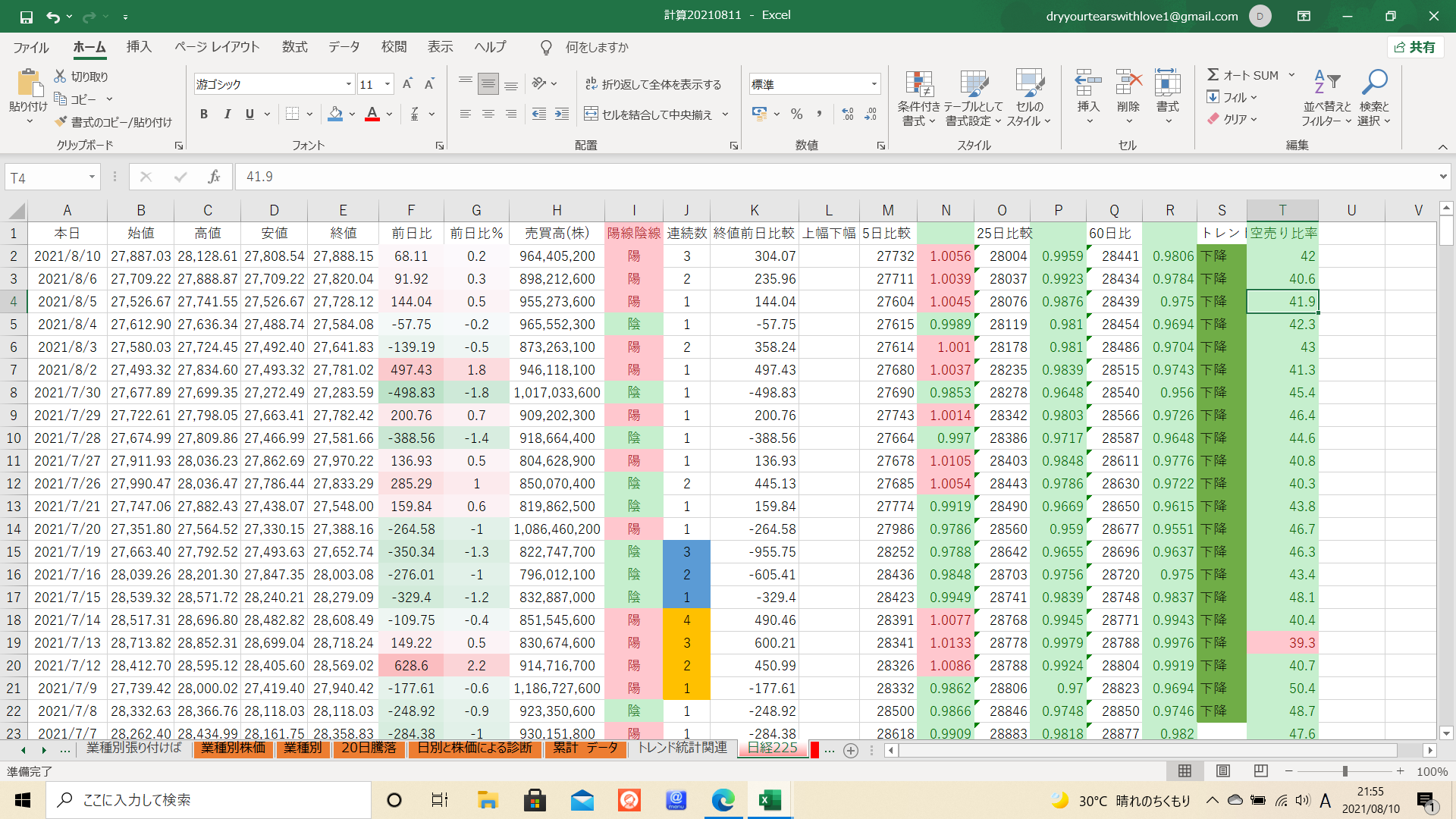Switch to the 20日騰落 sheet tab
1456x819 pixels.
click(x=369, y=748)
